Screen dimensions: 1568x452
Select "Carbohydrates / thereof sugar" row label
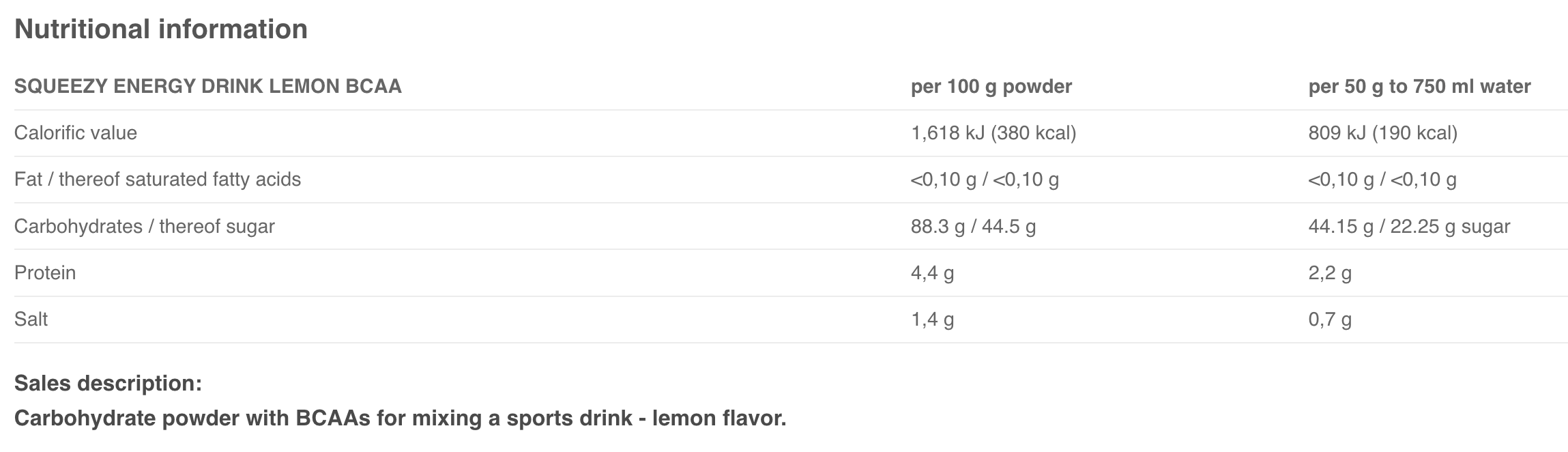[x=145, y=226]
